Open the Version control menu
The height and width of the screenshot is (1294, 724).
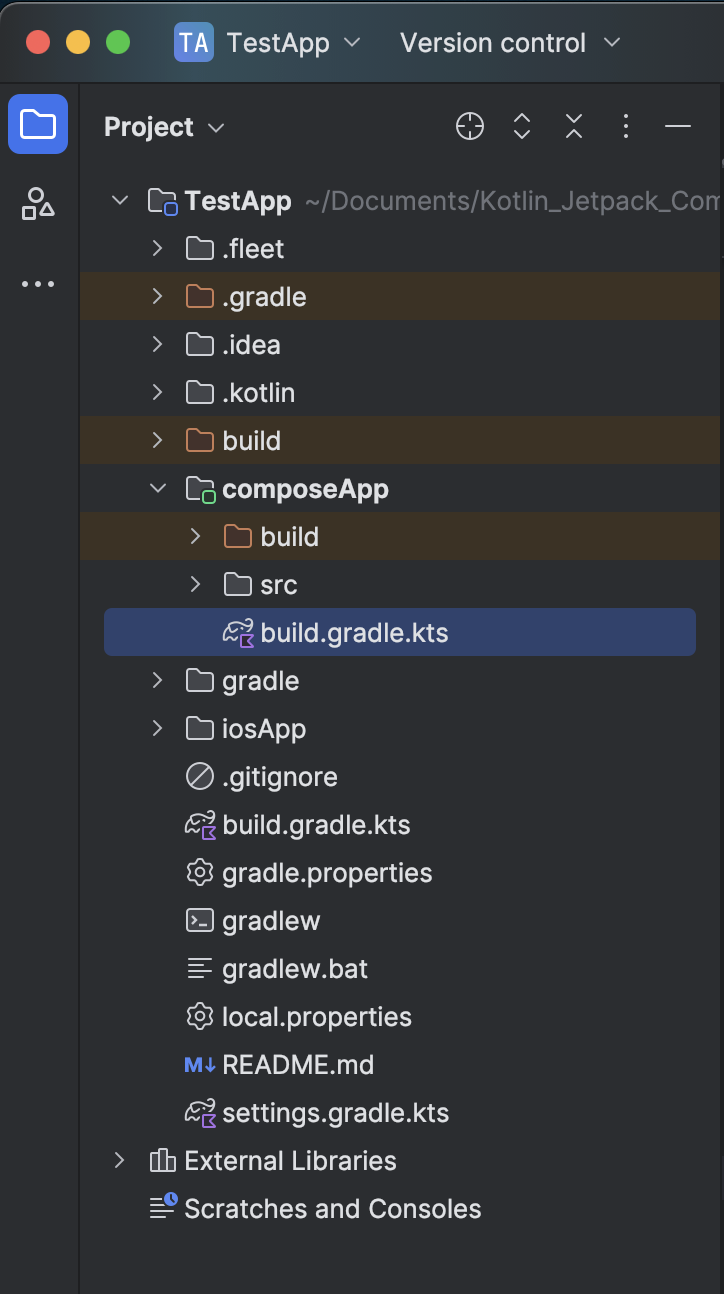(x=511, y=43)
